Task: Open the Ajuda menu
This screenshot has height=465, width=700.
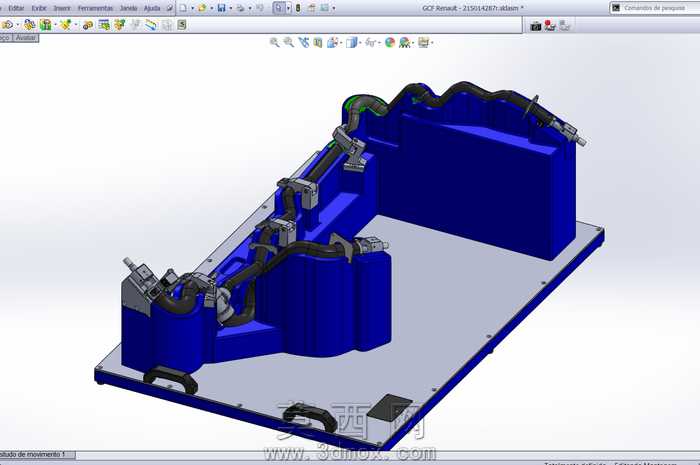Action: [152, 8]
